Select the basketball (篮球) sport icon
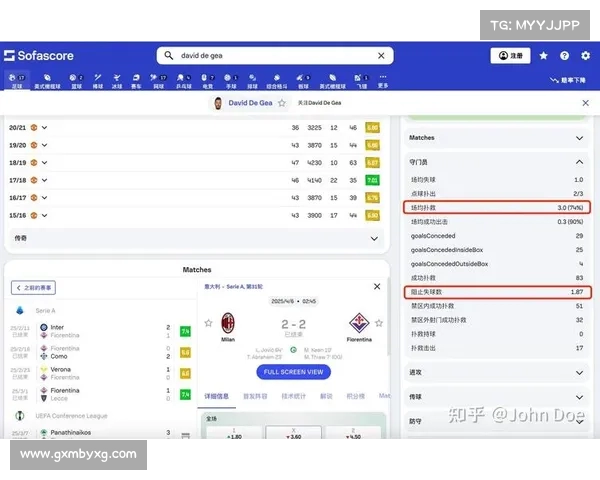600x480 pixels. [x=77, y=81]
